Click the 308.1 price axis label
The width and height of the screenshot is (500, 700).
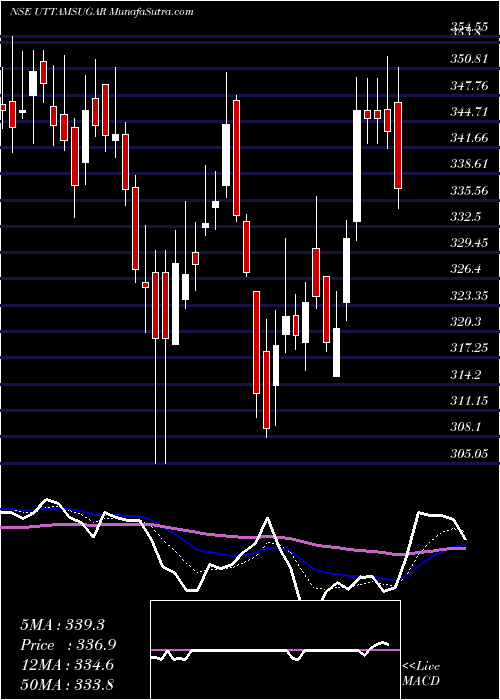[x=466, y=428]
